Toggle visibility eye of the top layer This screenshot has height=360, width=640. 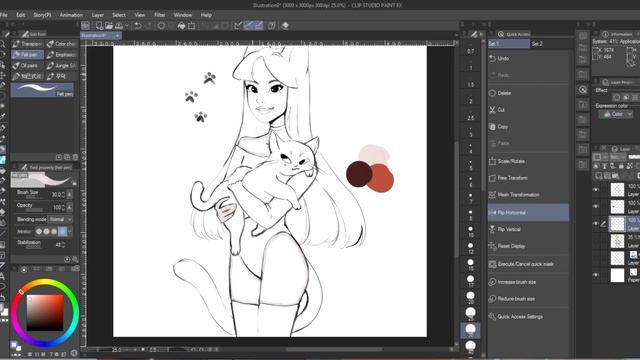point(596,189)
